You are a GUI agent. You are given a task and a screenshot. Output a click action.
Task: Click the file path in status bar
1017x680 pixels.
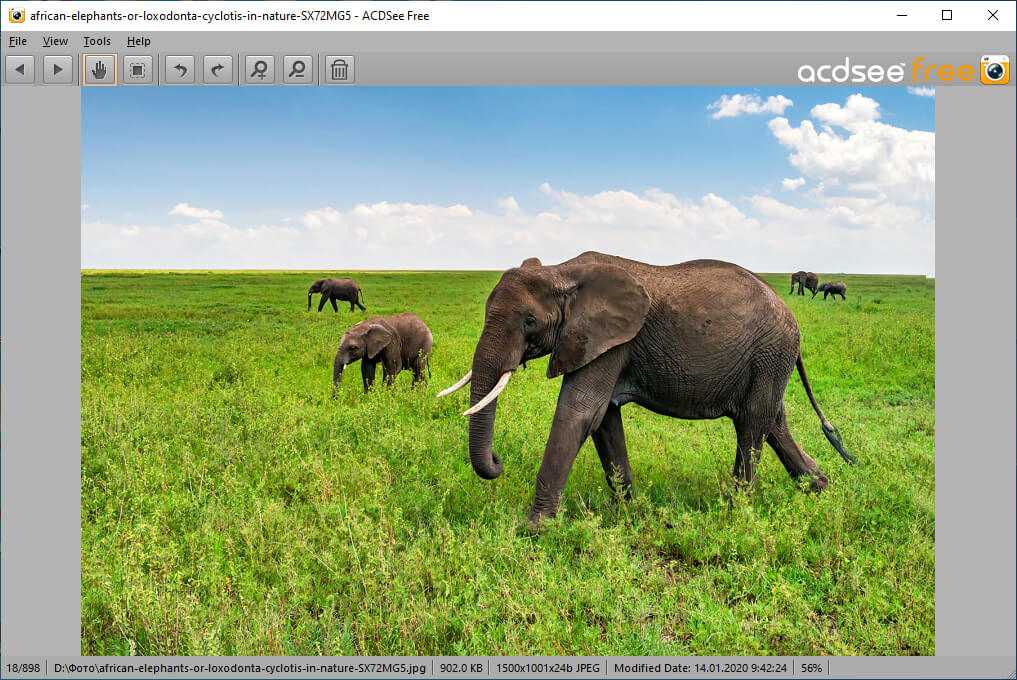pos(239,668)
